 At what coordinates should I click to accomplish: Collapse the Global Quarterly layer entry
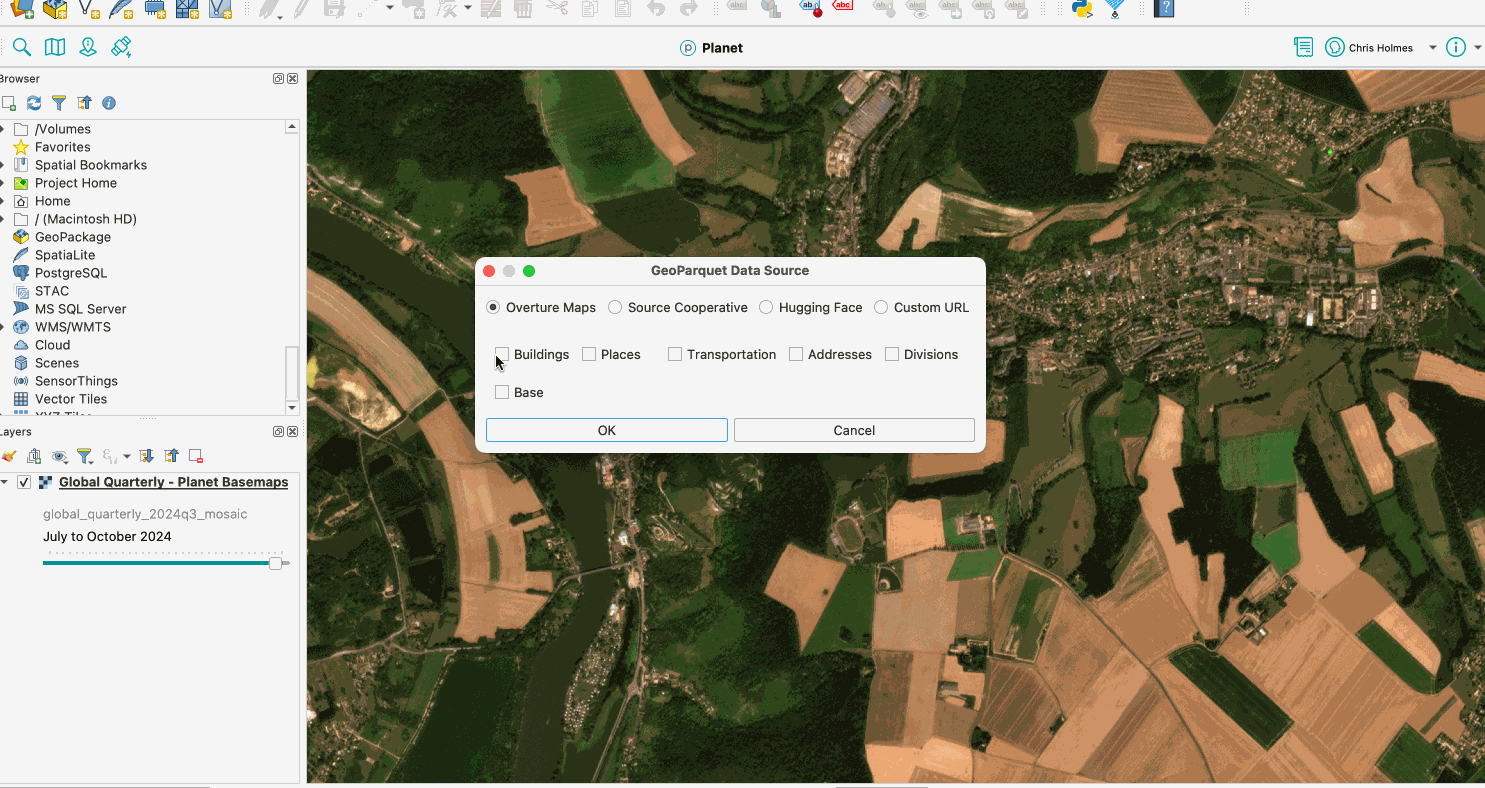[4, 482]
